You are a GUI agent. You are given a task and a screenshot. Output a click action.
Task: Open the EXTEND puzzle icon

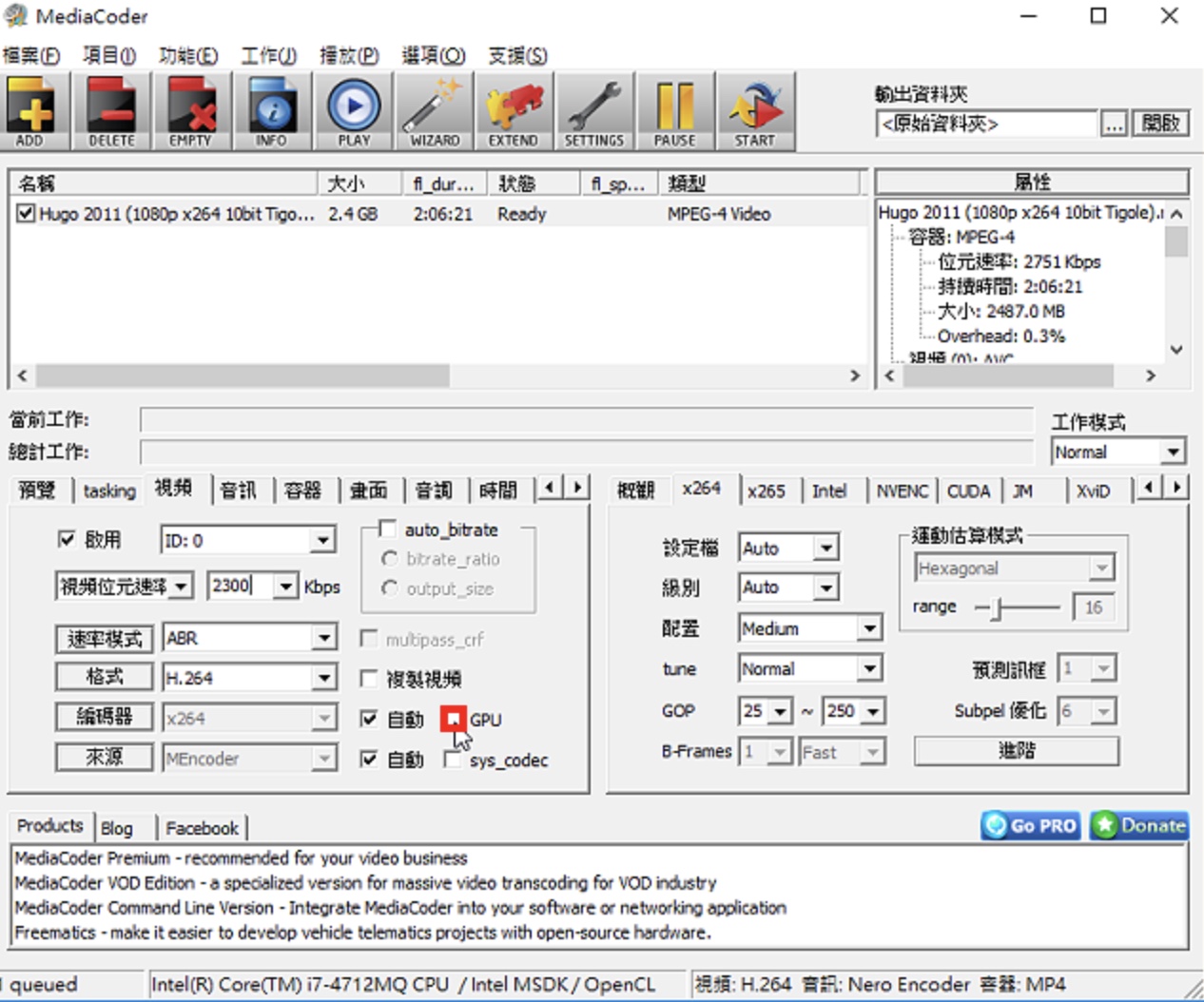(514, 112)
